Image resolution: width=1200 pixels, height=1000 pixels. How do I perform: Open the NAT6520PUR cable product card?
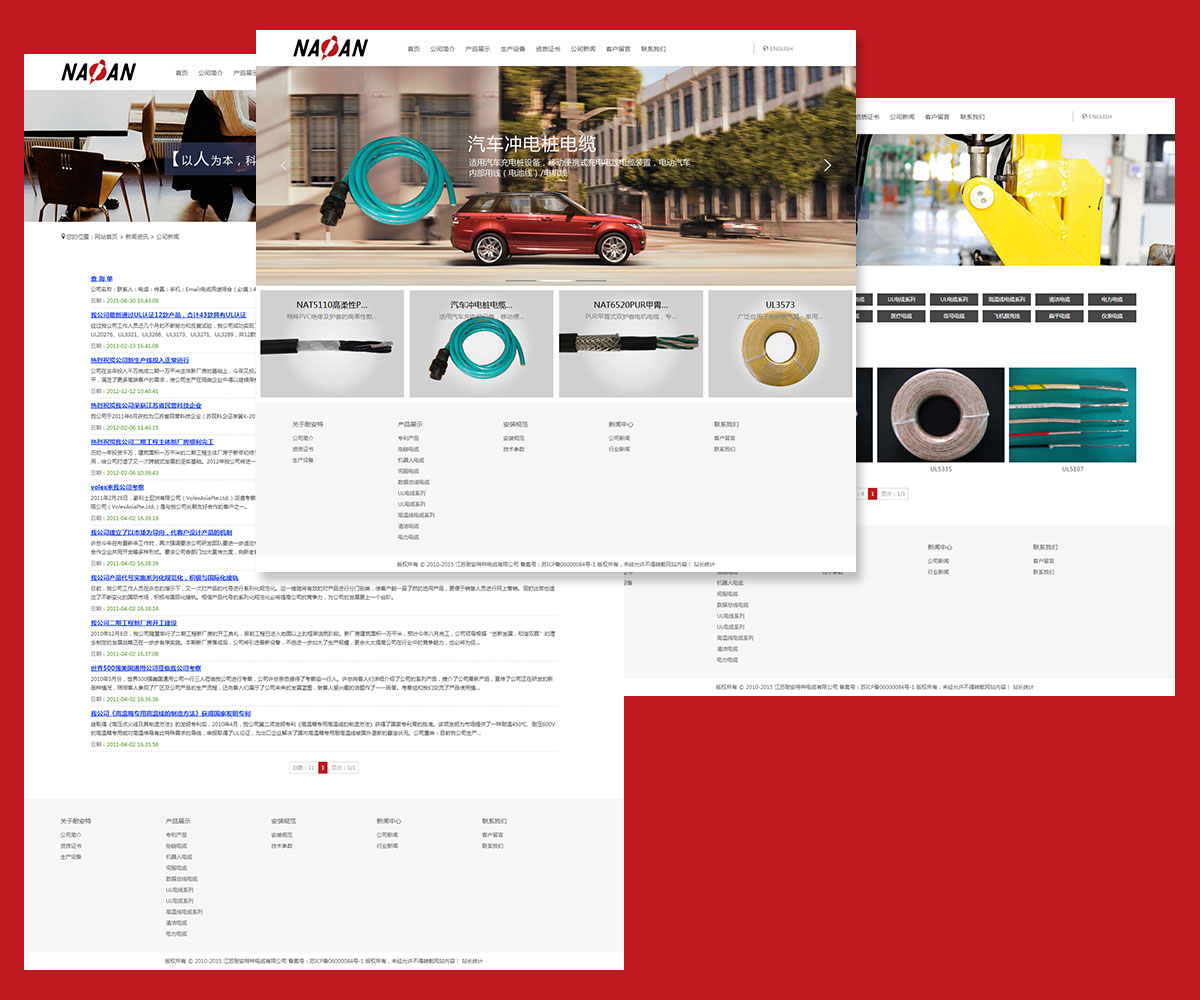pyautogui.click(x=630, y=344)
